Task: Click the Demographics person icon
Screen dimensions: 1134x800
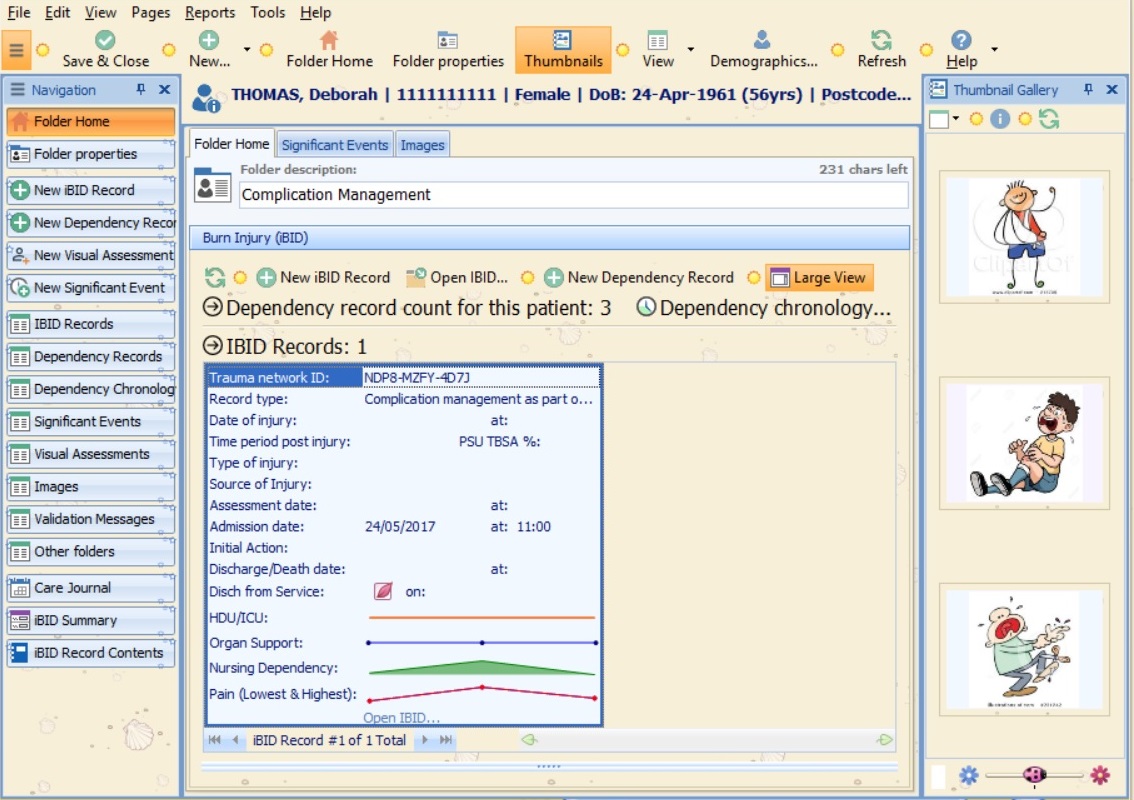Action: [762, 40]
